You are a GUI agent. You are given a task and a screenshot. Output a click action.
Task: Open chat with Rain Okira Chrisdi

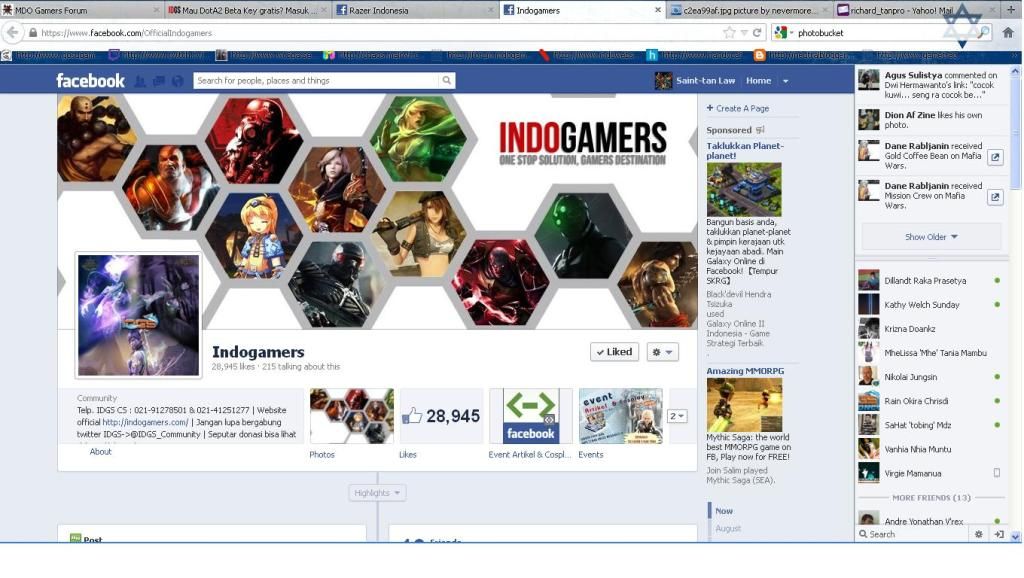point(930,401)
